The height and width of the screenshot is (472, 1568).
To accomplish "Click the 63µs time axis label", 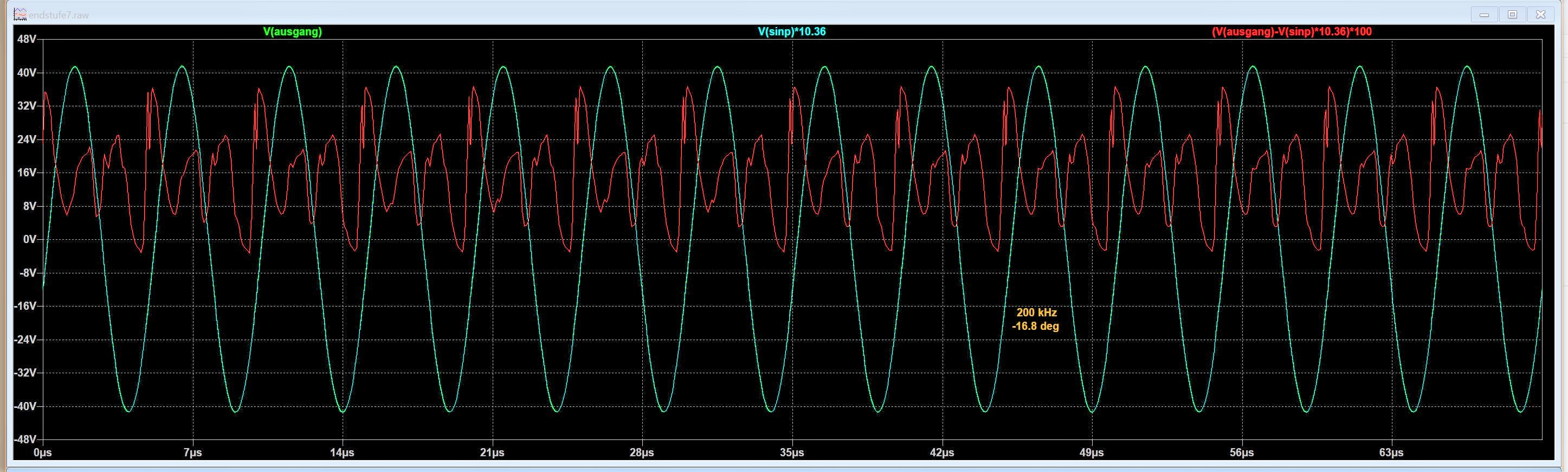I will coord(1391,453).
